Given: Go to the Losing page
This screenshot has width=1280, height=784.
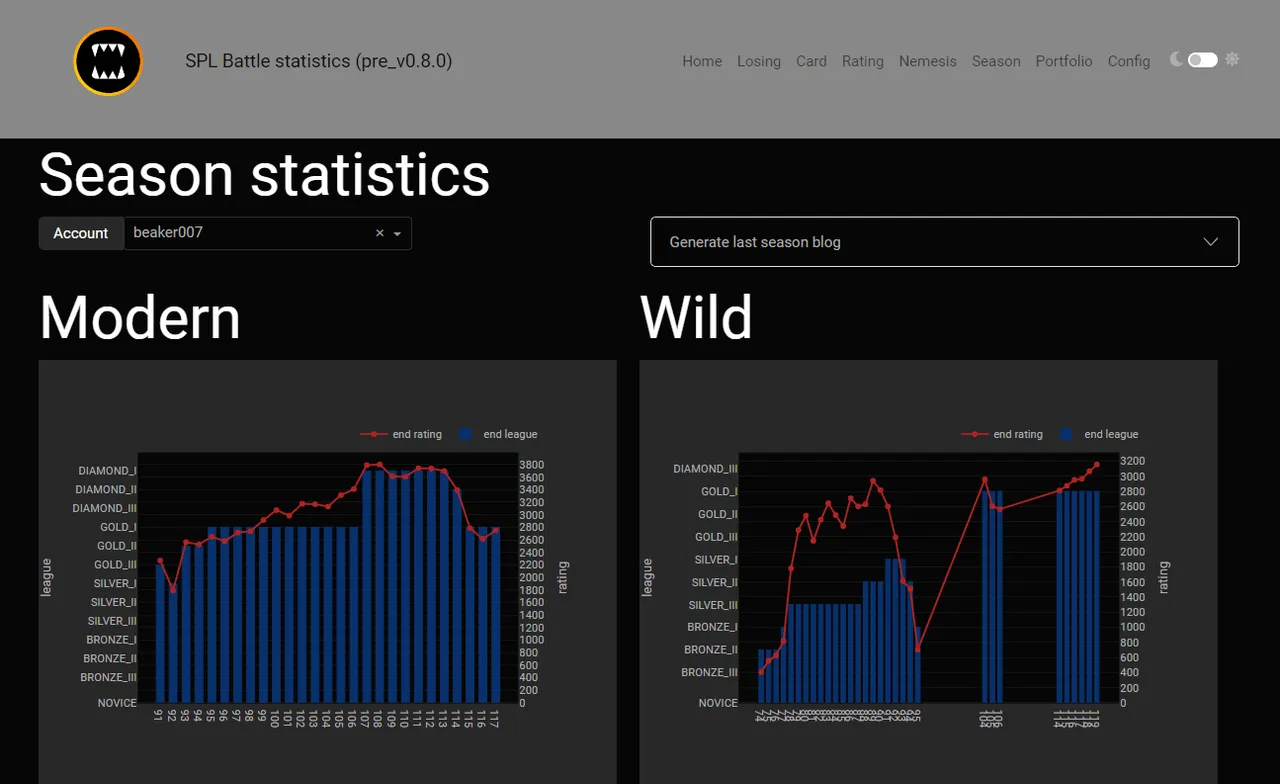Looking at the screenshot, I should click(x=759, y=61).
